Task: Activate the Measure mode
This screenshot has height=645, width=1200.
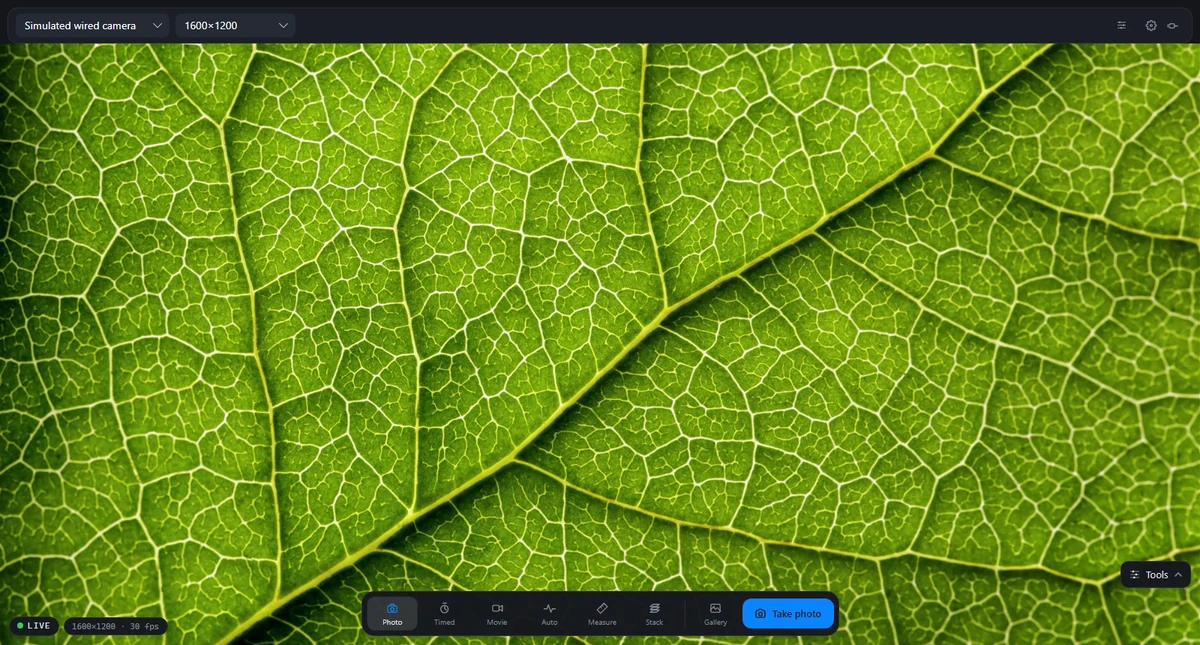Action: (602, 613)
